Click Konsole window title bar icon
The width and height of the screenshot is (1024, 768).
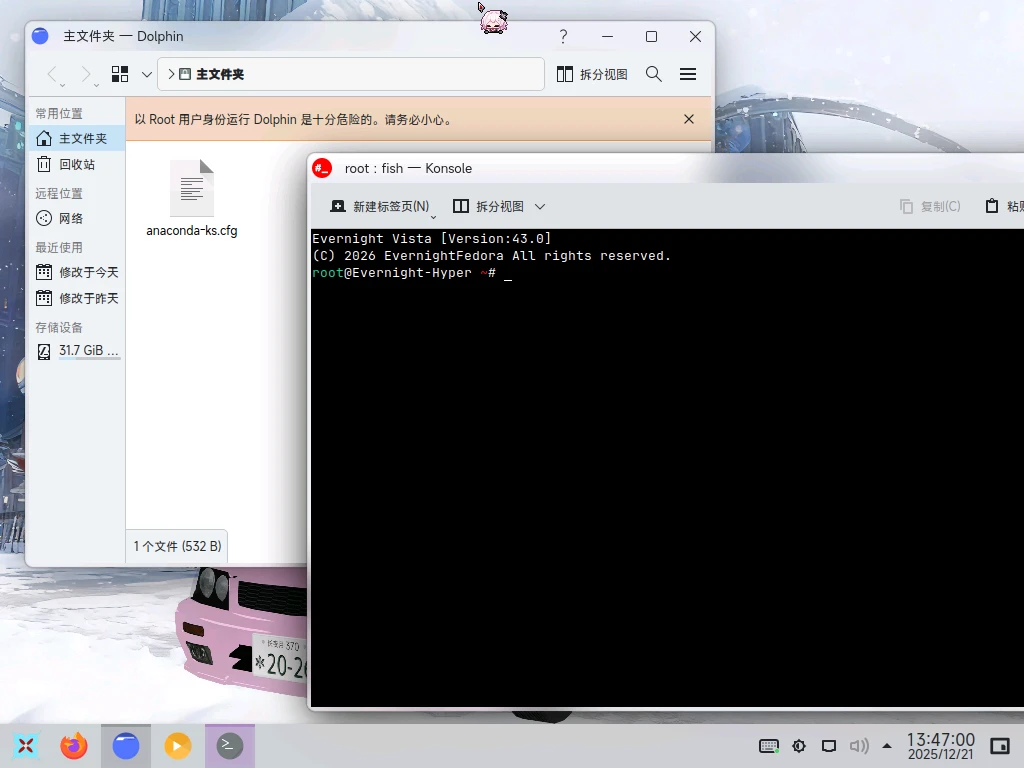click(322, 168)
